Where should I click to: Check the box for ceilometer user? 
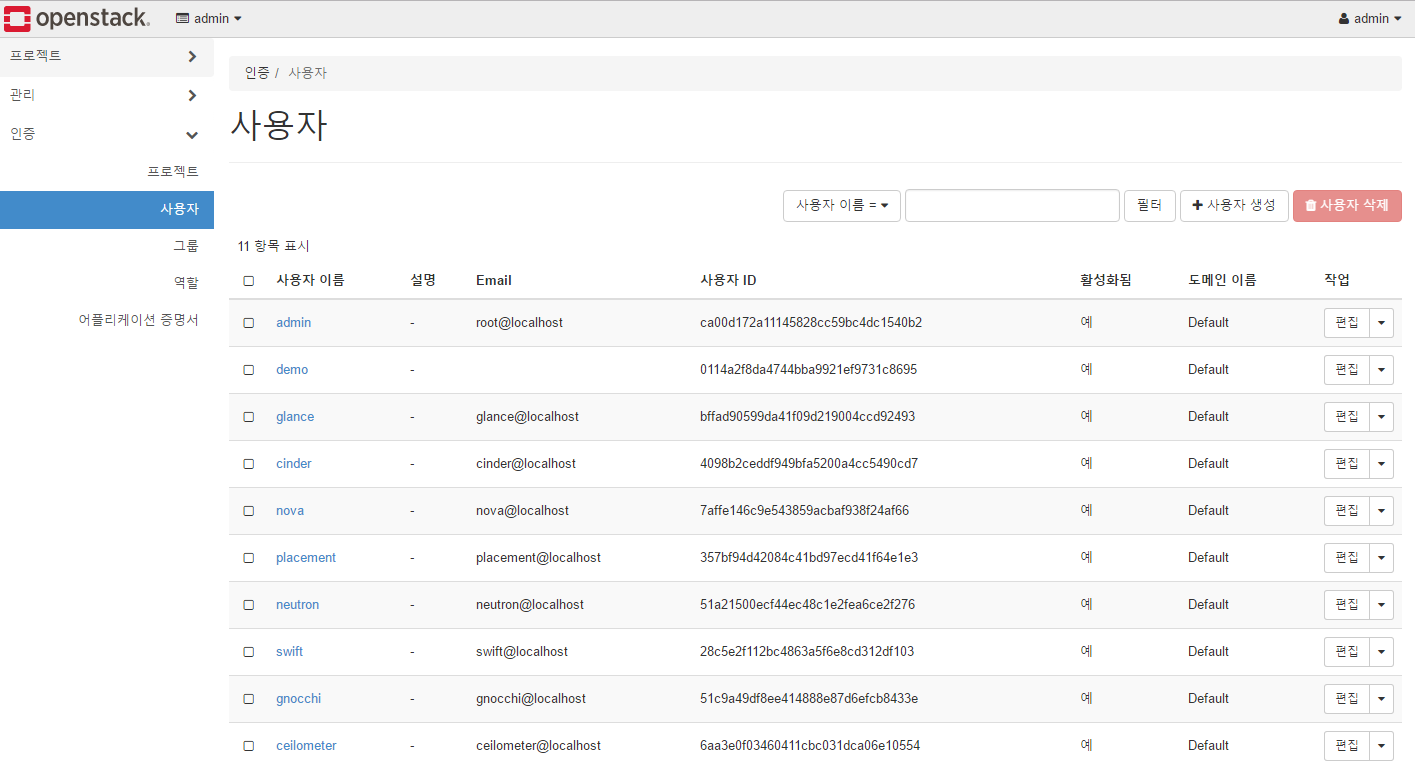pyautogui.click(x=249, y=746)
